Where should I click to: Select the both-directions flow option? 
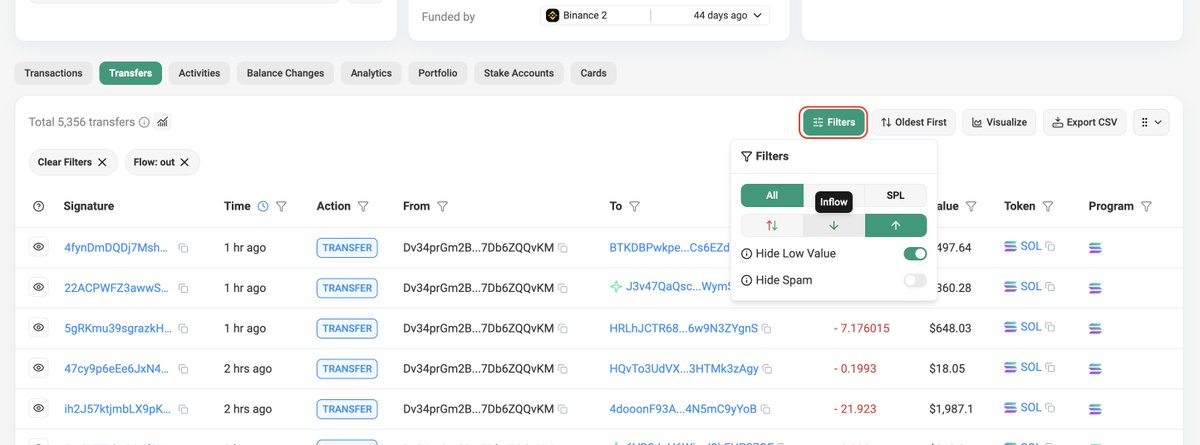tap(772, 225)
